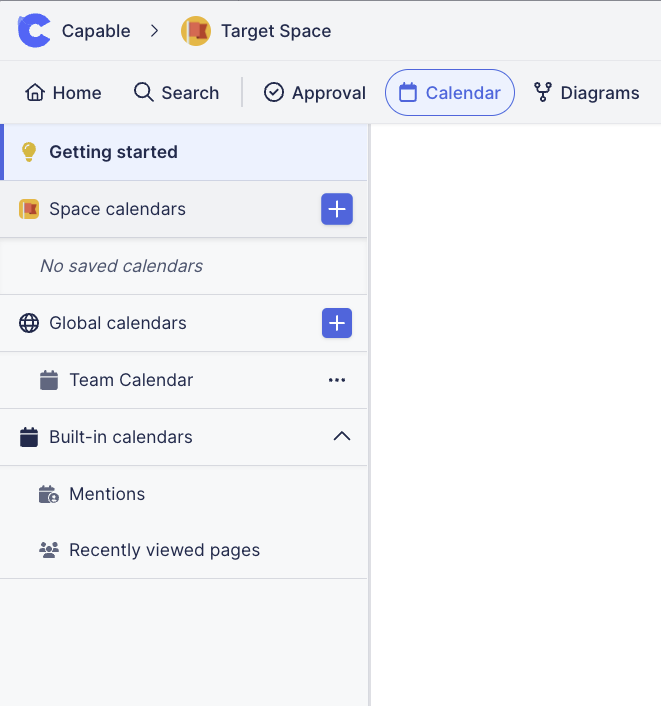Click the Getting started lightbulb icon
Image resolution: width=661 pixels, height=706 pixels.
coord(29,152)
